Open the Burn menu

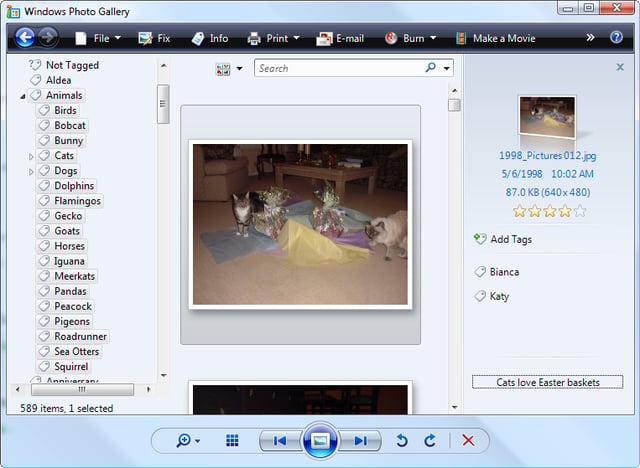point(410,38)
